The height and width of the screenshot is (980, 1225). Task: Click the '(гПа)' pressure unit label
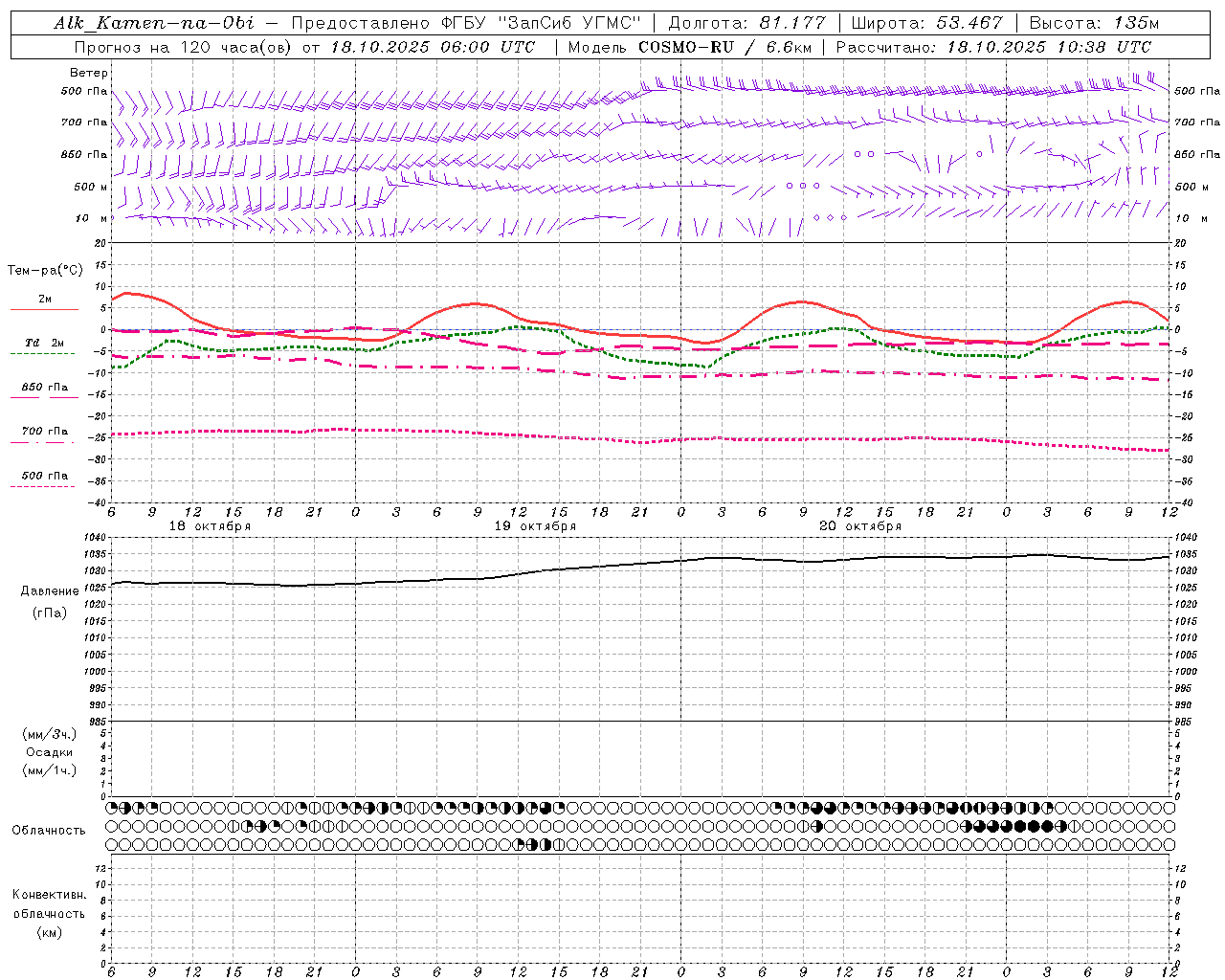(50, 612)
